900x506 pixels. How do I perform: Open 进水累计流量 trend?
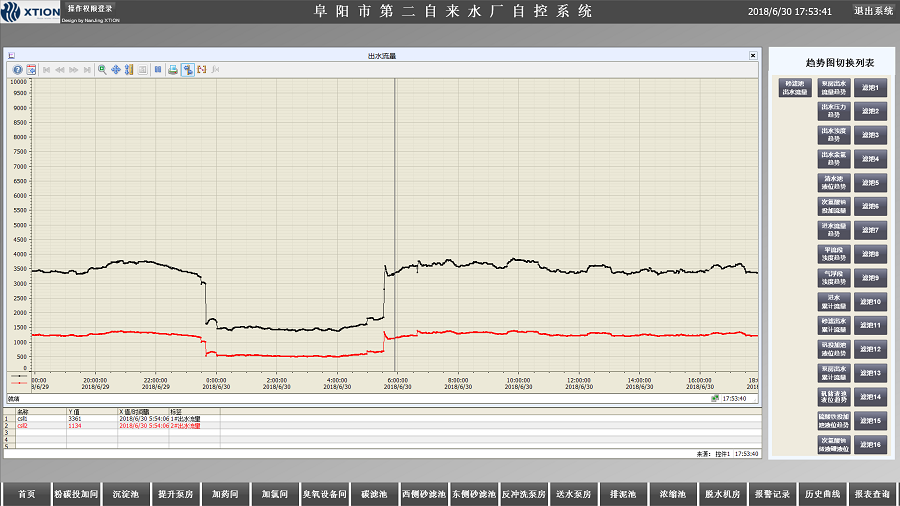[x=834, y=302]
